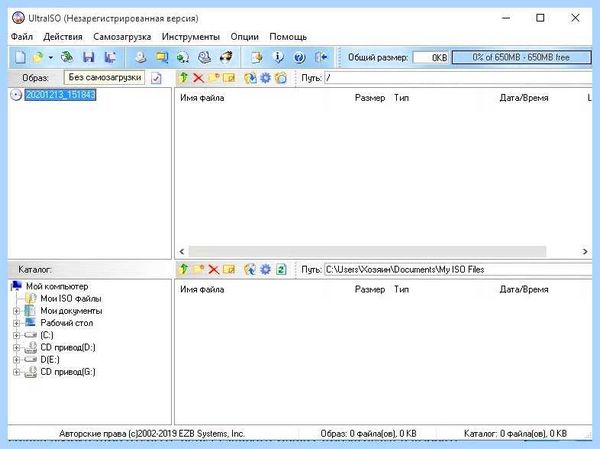
Task: Click the green '2' icon in Каталог toolbar
Action: tap(281, 269)
